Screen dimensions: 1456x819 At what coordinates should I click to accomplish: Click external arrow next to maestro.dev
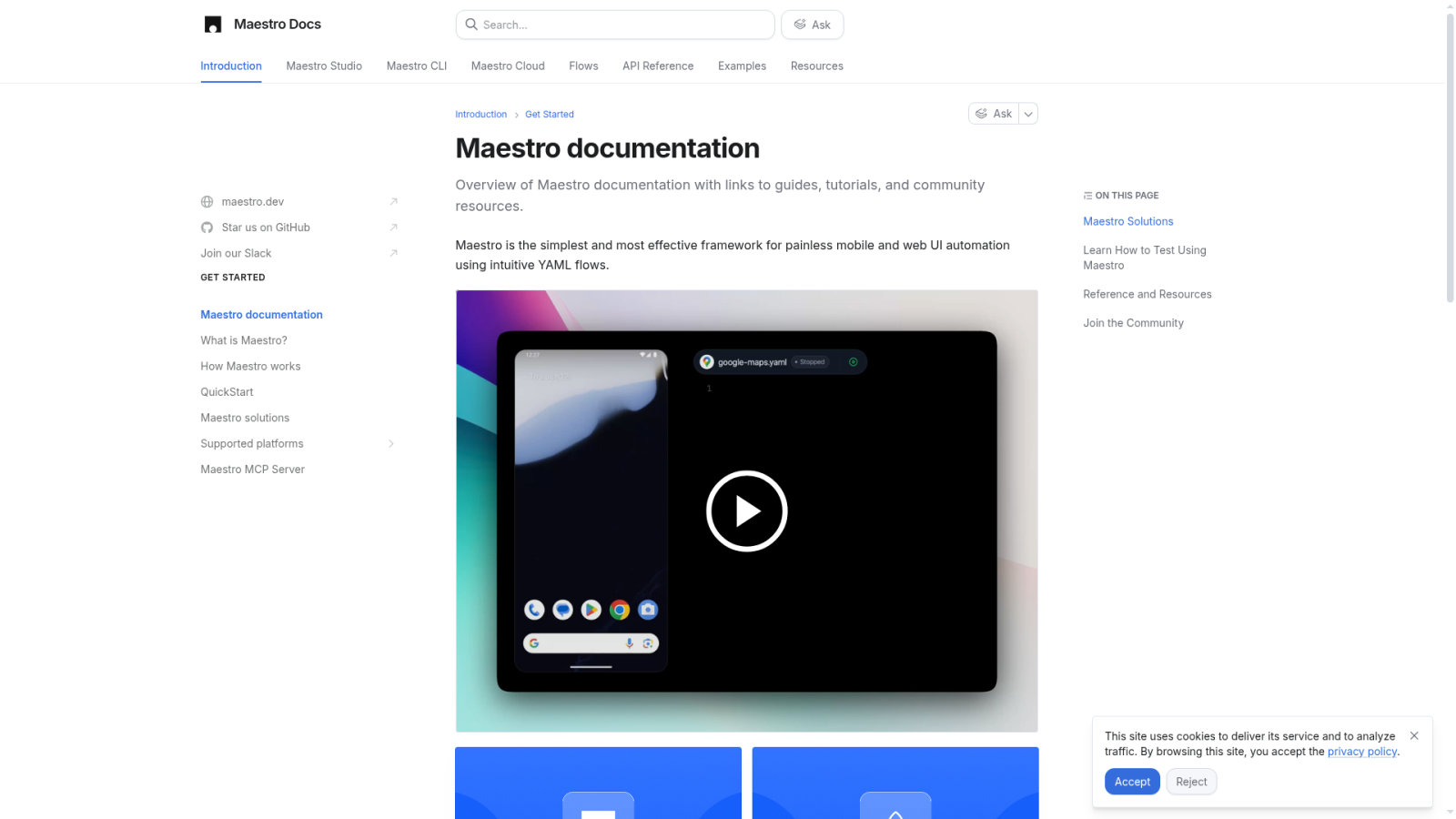coord(393,202)
